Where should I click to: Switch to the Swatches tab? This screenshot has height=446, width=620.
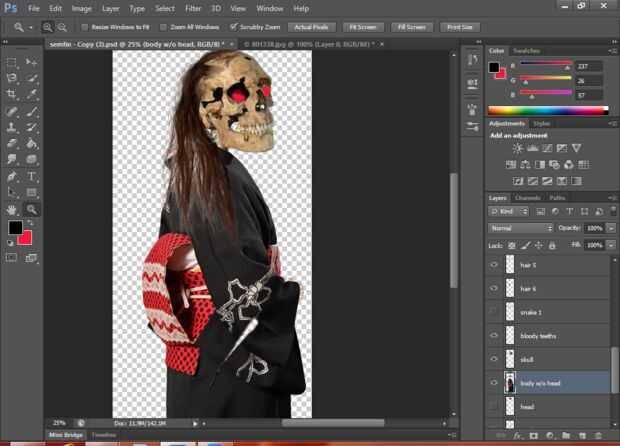[x=526, y=51]
